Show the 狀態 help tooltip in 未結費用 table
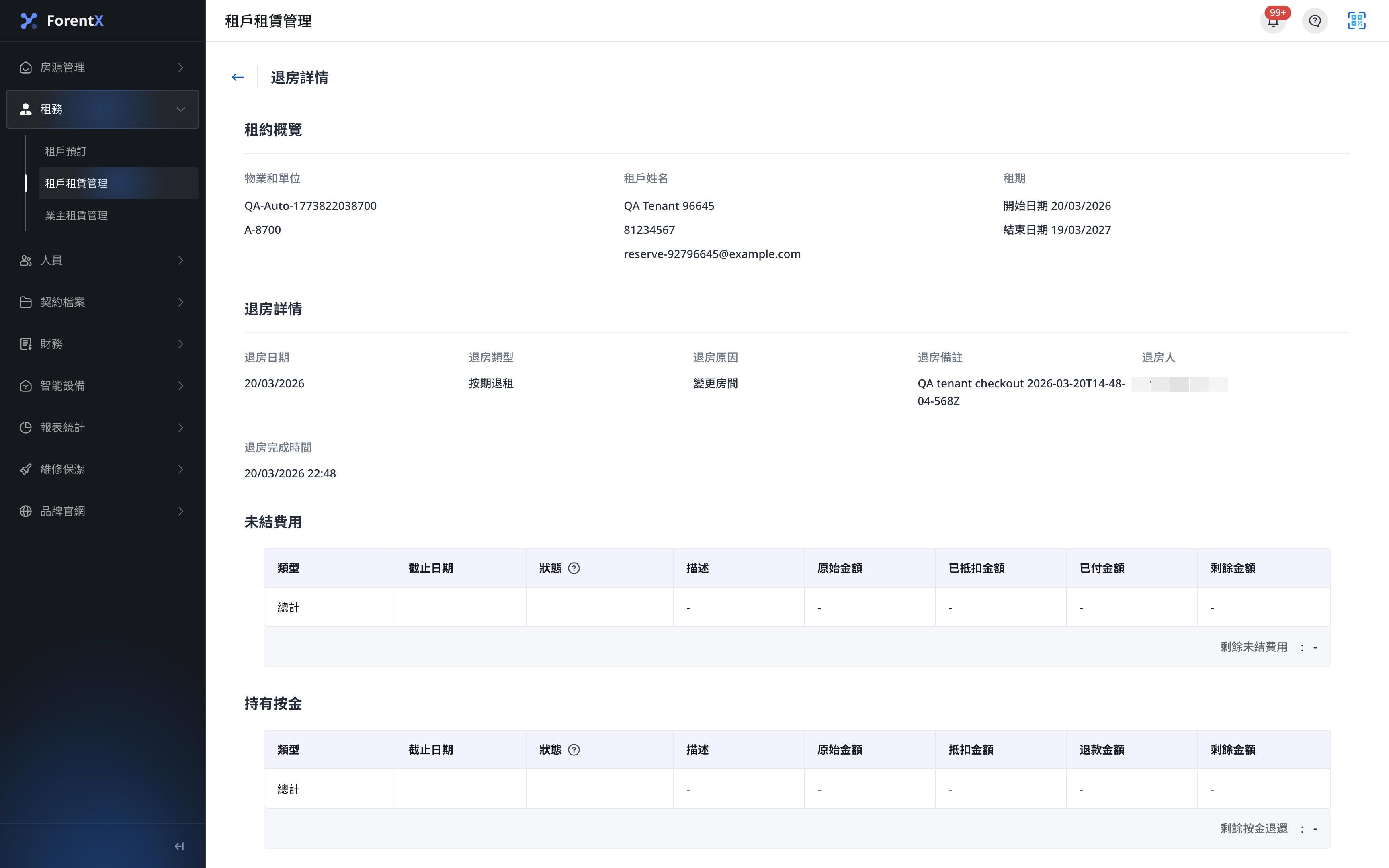This screenshot has height=868, width=1389. [x=574, y=568]
